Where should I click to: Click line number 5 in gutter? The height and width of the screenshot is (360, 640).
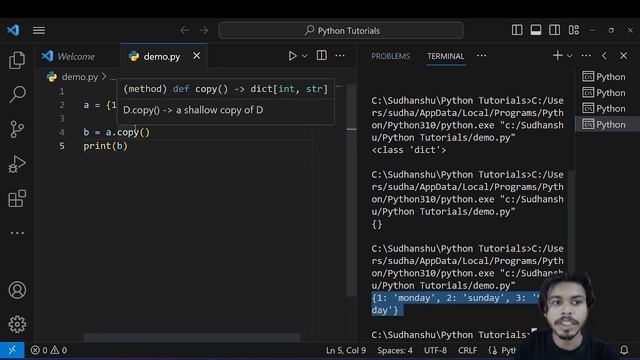[62, 146]
